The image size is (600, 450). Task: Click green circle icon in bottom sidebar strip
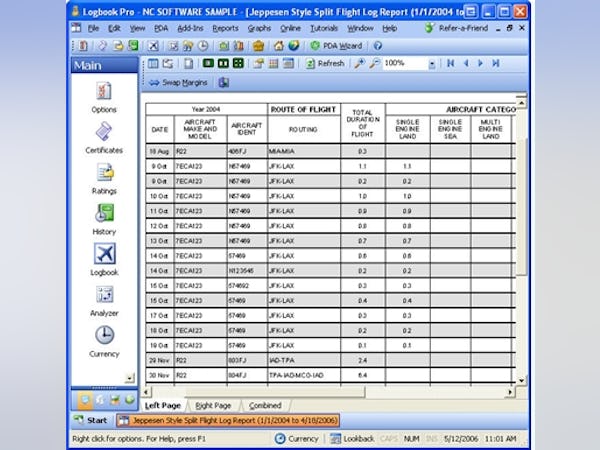tap(130, 400)
